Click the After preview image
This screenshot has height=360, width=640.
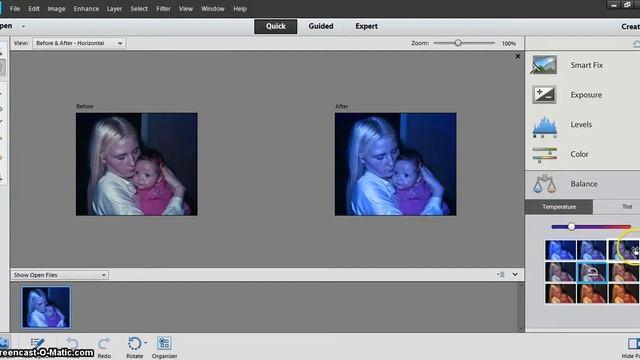click(396, 164)
